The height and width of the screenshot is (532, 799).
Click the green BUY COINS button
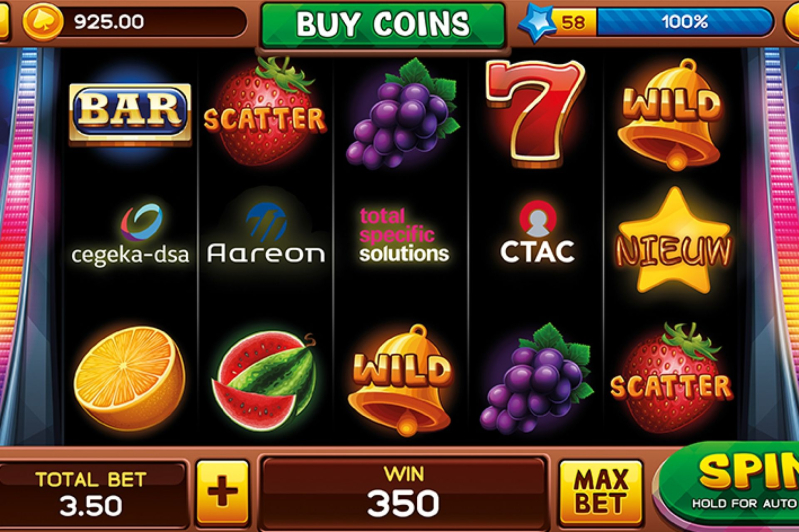tap(383, 24)
